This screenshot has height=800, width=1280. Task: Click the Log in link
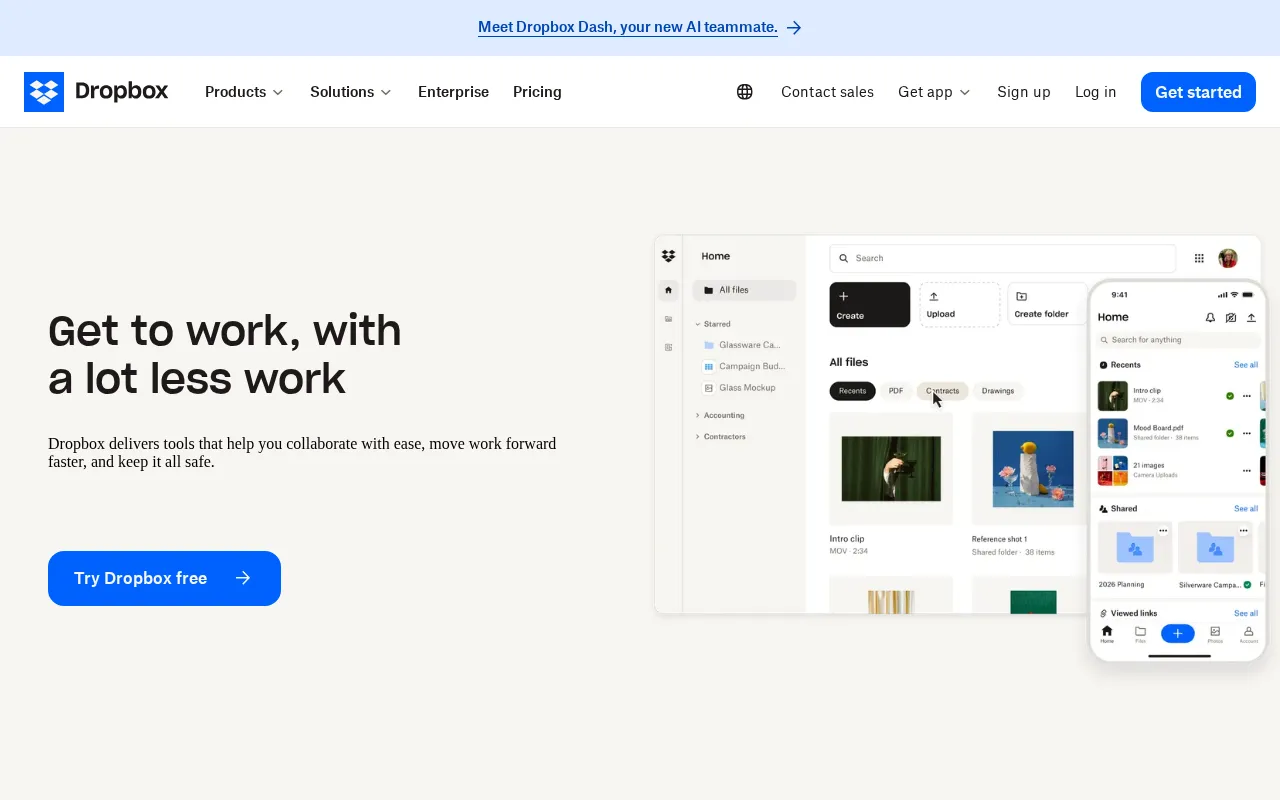pos(1095,92)
